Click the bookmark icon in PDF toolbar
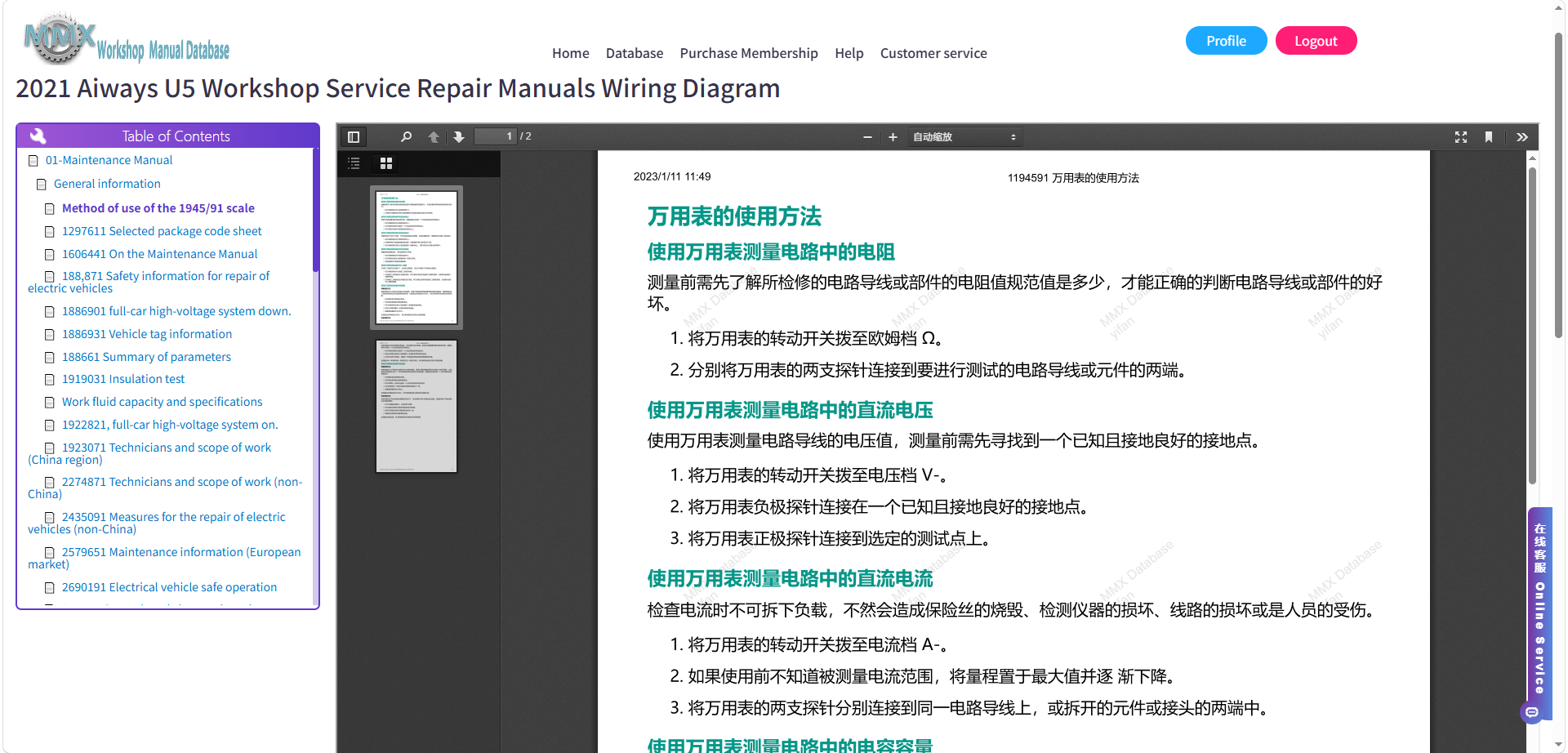The width and height of the screenshot is (1568, 753). [x=1489, y=137]
